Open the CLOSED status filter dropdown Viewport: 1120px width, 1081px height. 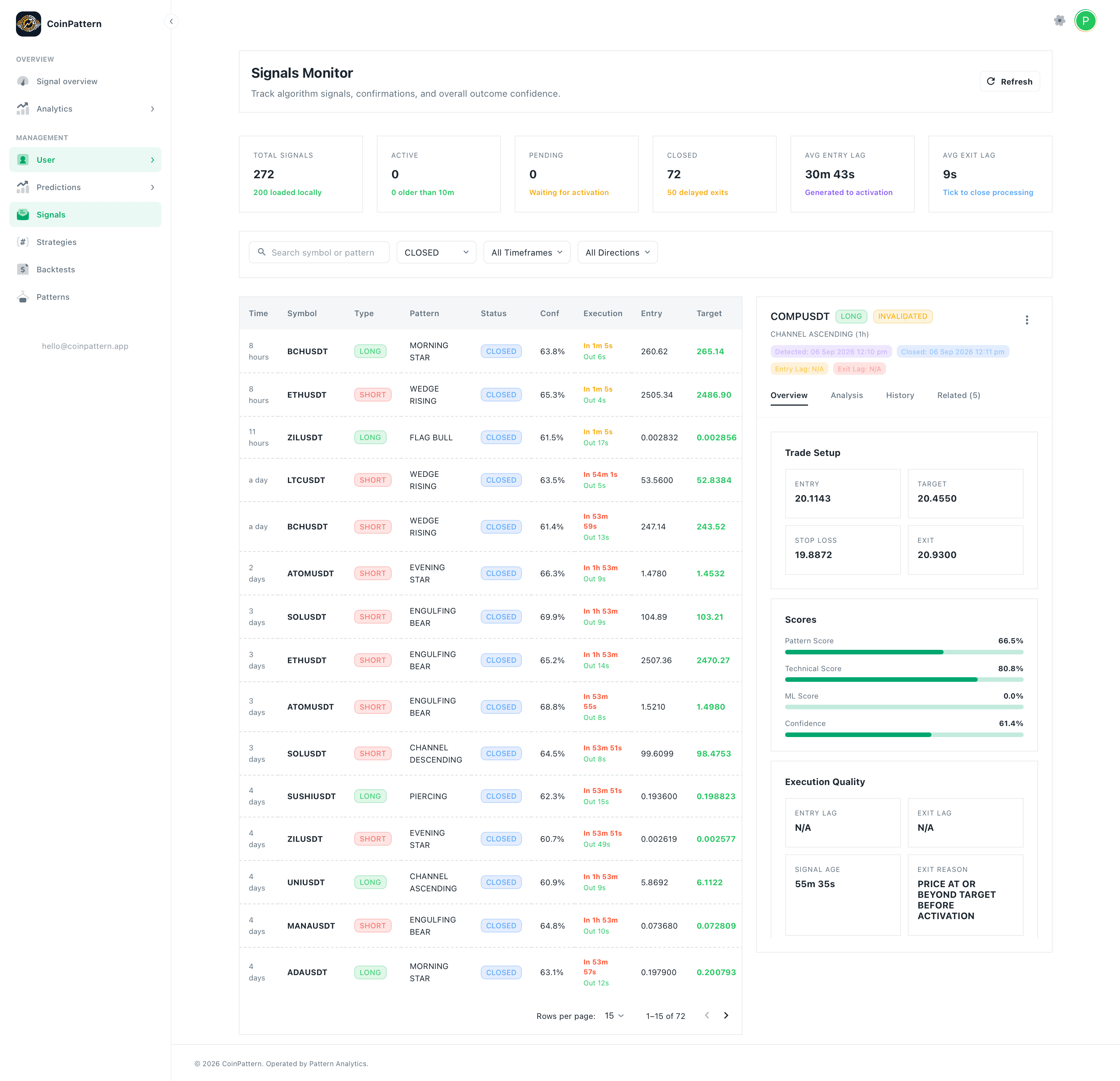pos(436,253)
